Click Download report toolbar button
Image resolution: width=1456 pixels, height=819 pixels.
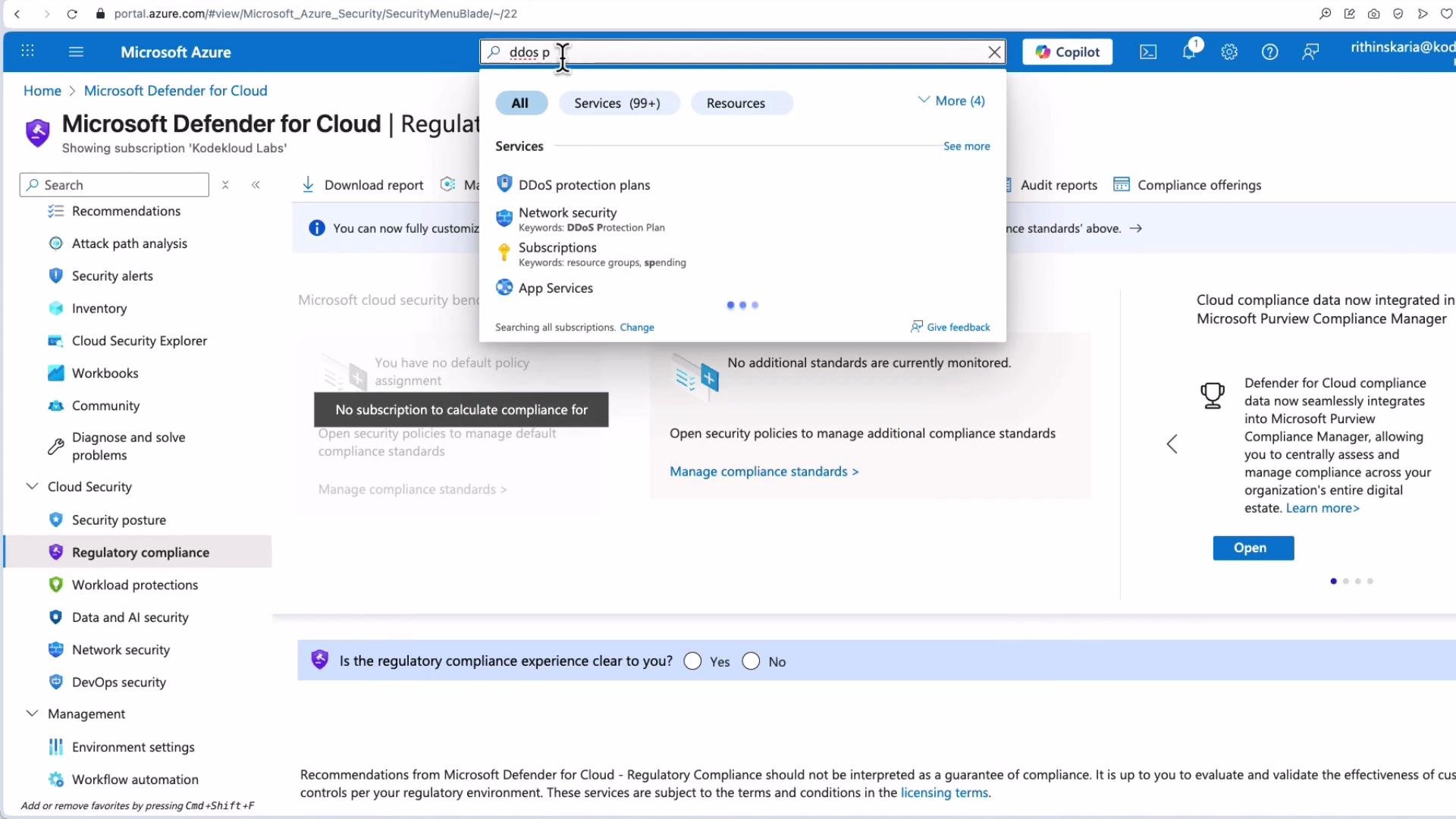click(x=362, y=185)
